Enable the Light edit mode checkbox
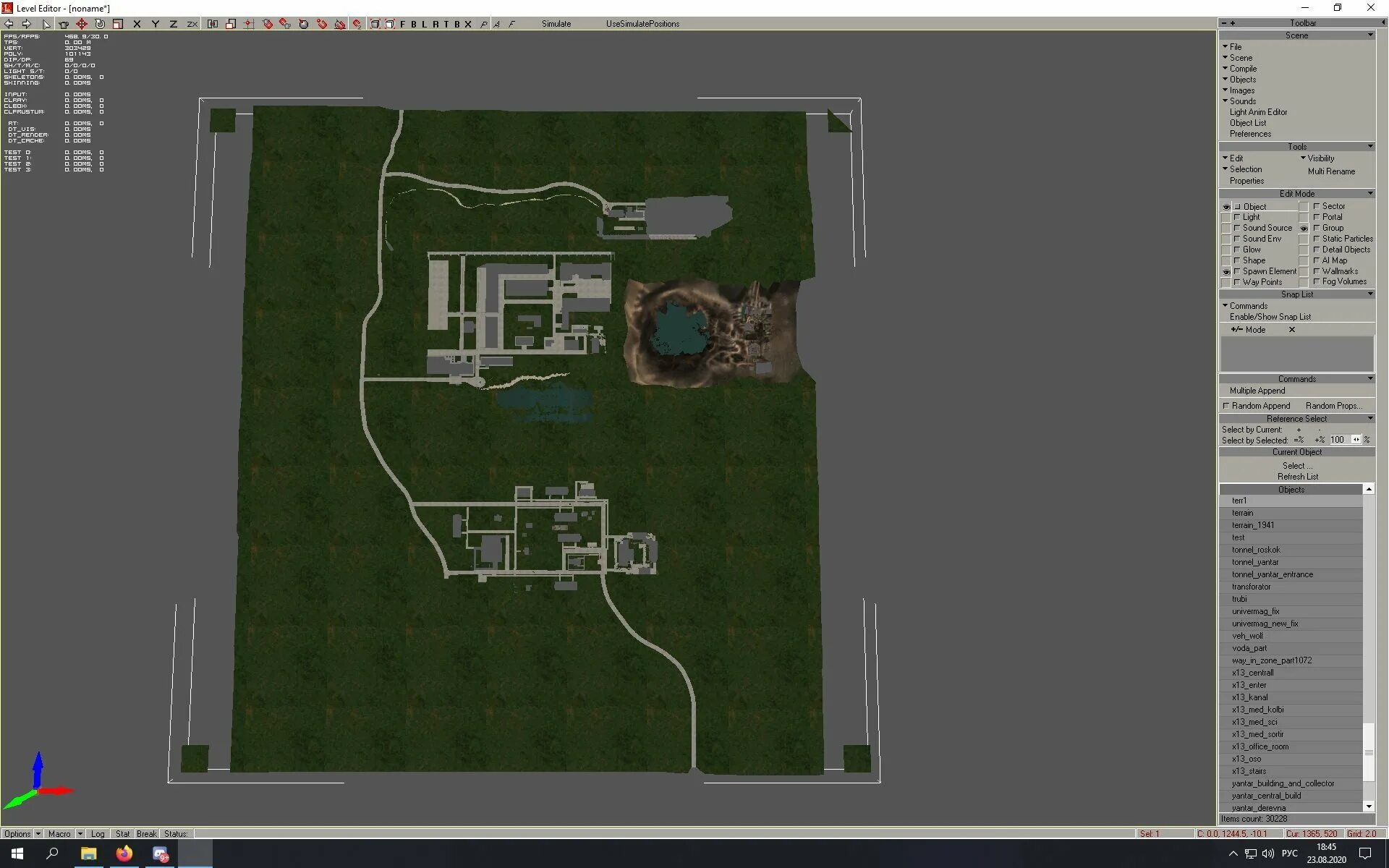 click(1237, 217)
